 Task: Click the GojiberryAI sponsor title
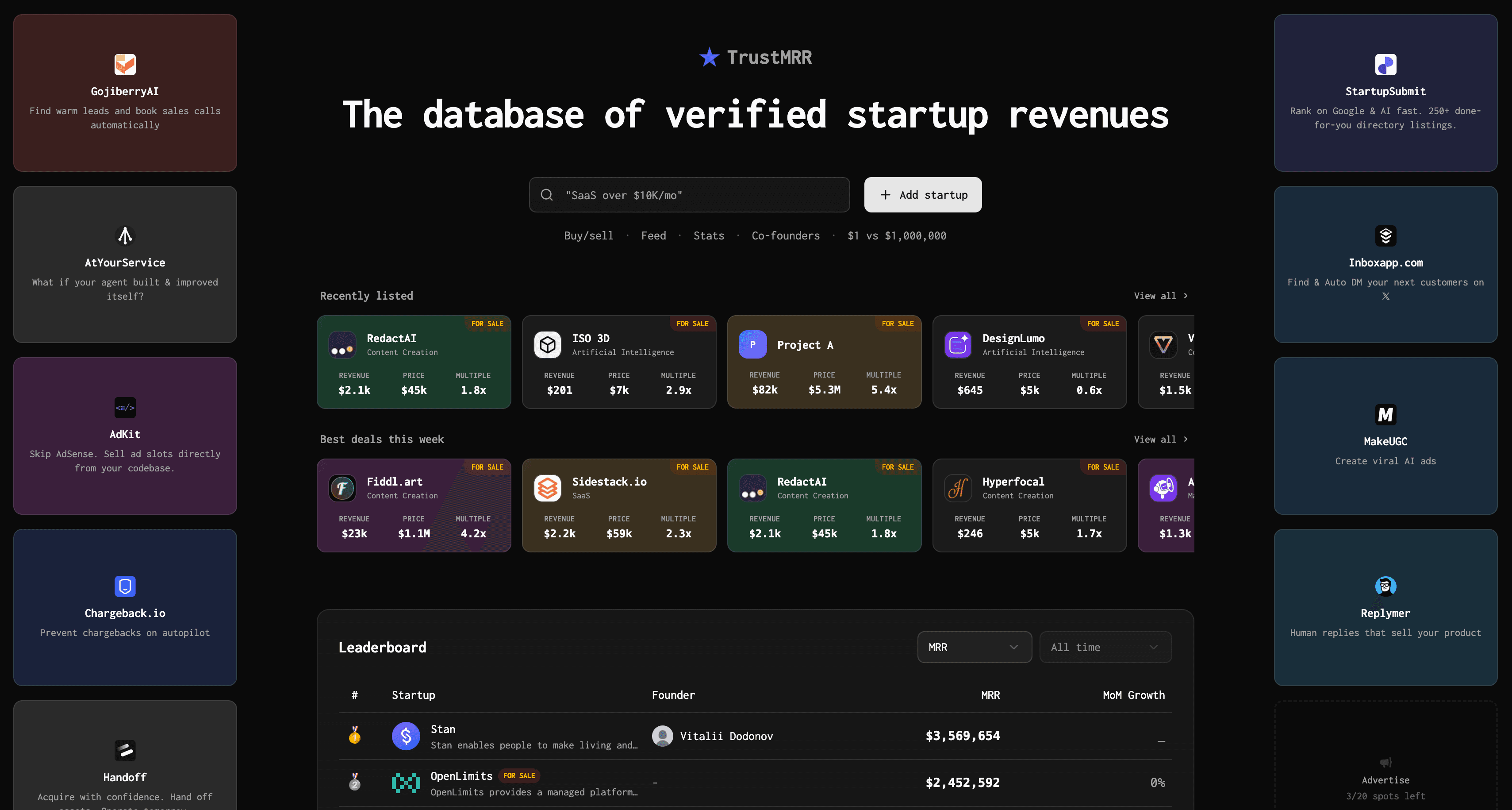point(125,92)
